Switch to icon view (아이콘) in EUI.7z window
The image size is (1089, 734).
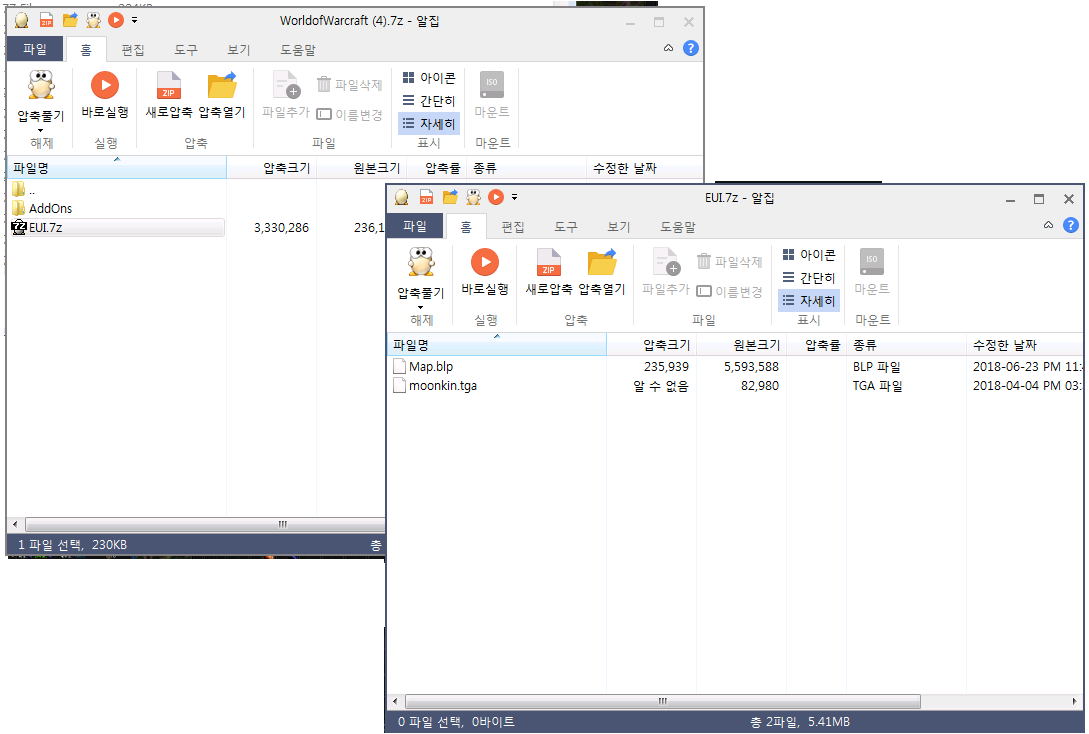click(808, 255)
